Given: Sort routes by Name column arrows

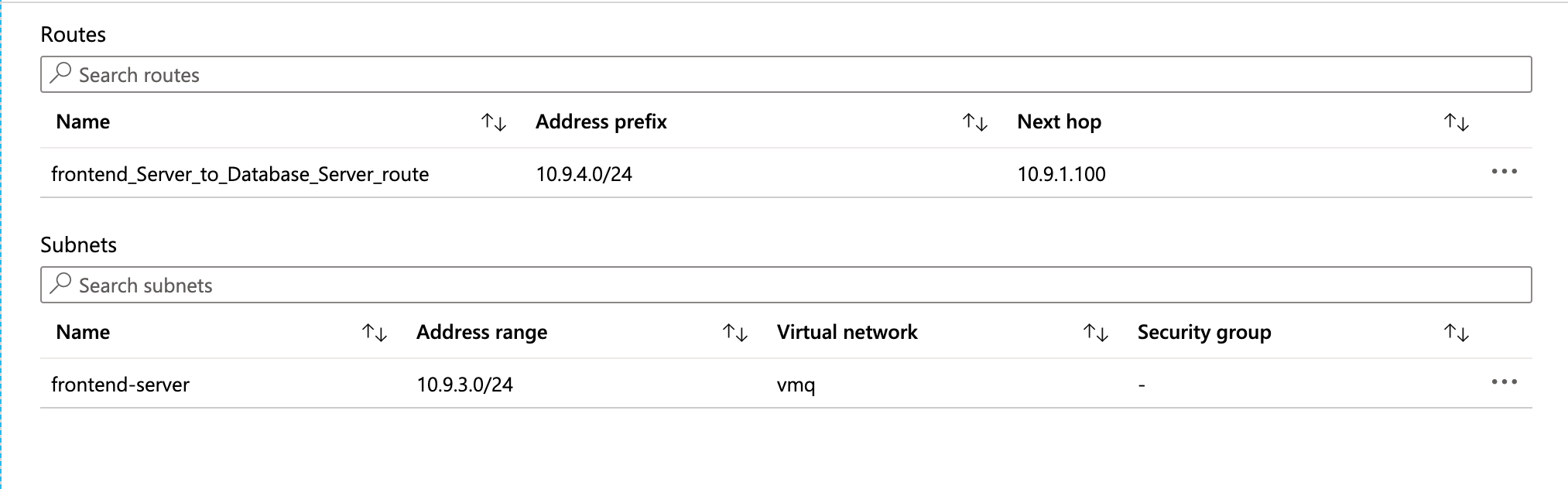Looking at the screenshot, I should [x=494, y=122].
